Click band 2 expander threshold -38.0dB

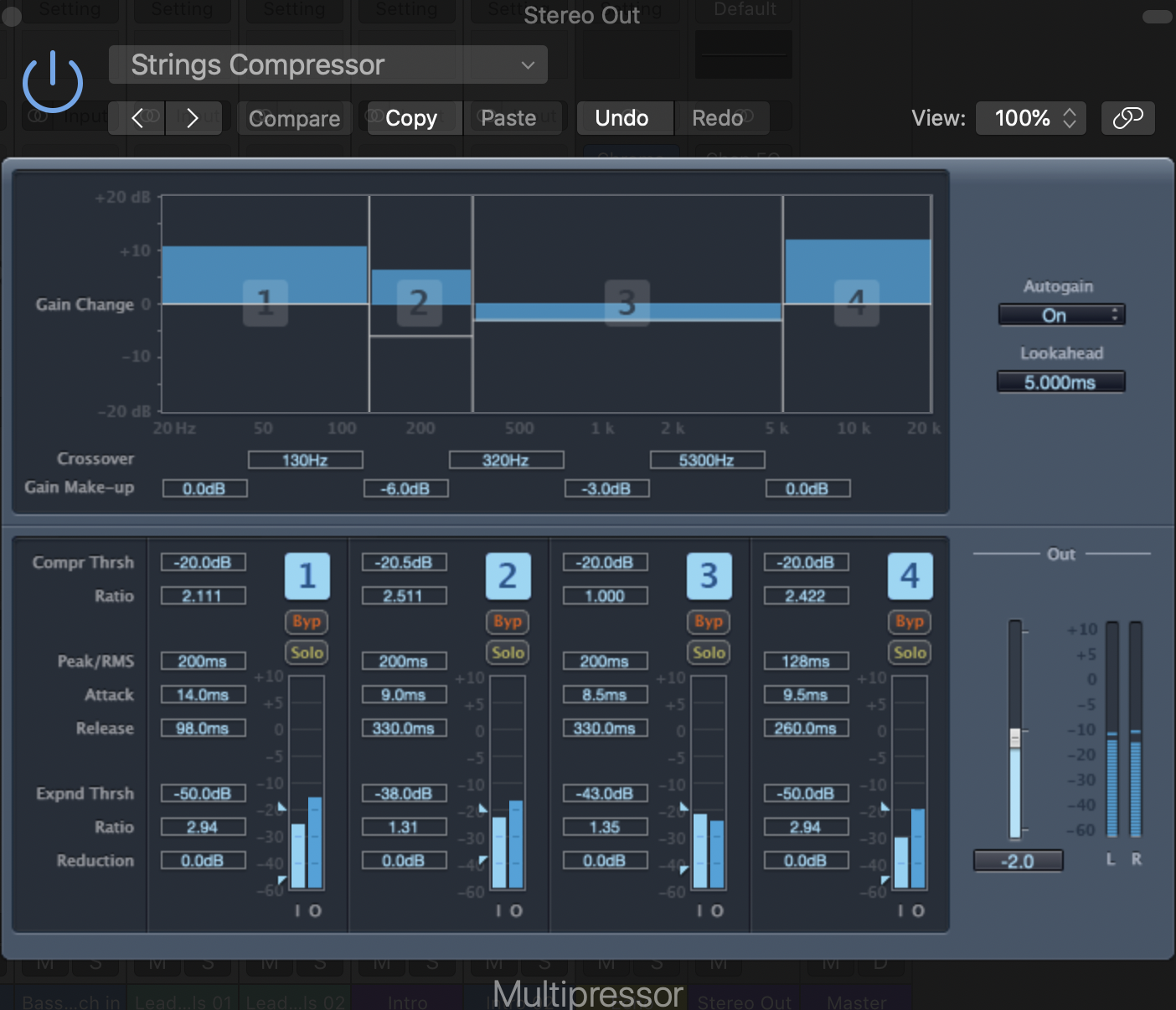tap(405, 793)
